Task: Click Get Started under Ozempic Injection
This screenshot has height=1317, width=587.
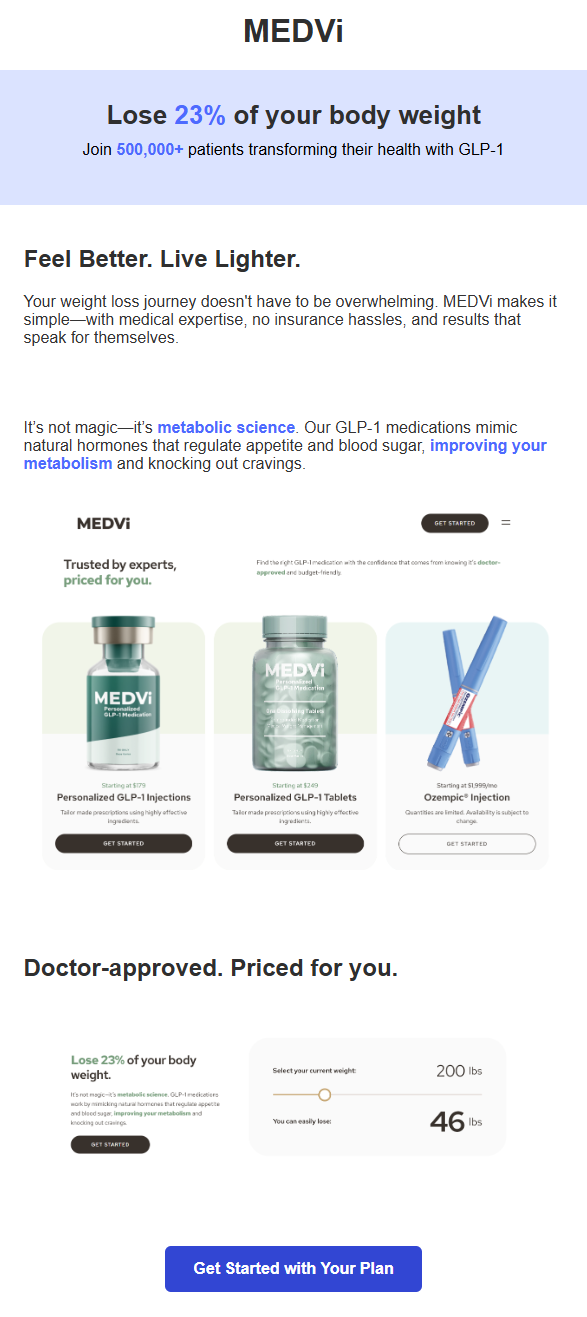Action: click(467, 843)
